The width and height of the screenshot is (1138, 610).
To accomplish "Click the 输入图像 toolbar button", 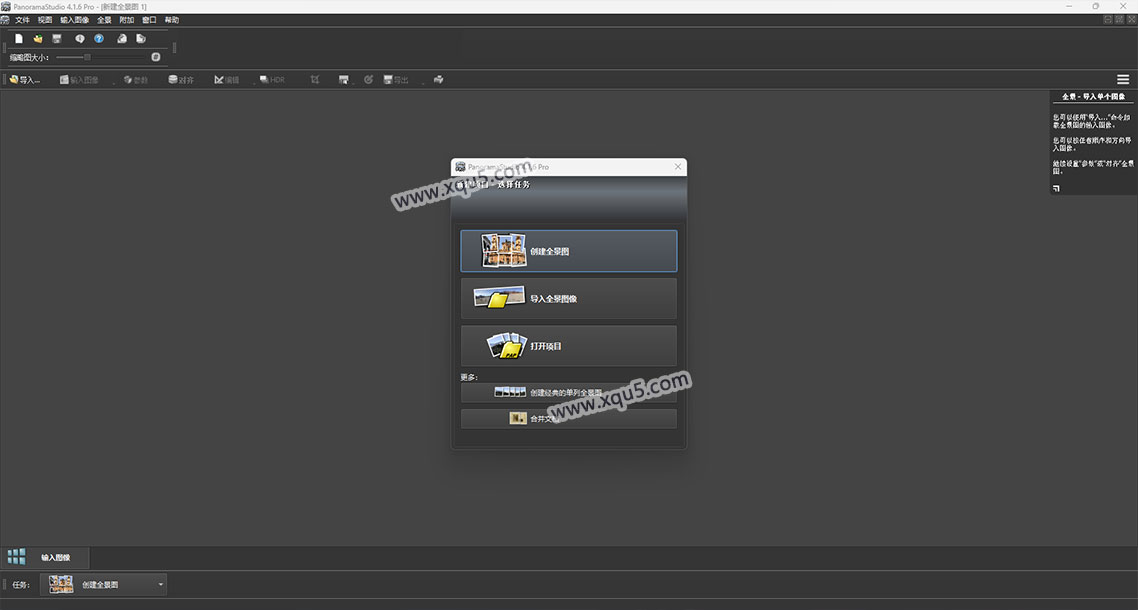I will (x=79, y=80).
